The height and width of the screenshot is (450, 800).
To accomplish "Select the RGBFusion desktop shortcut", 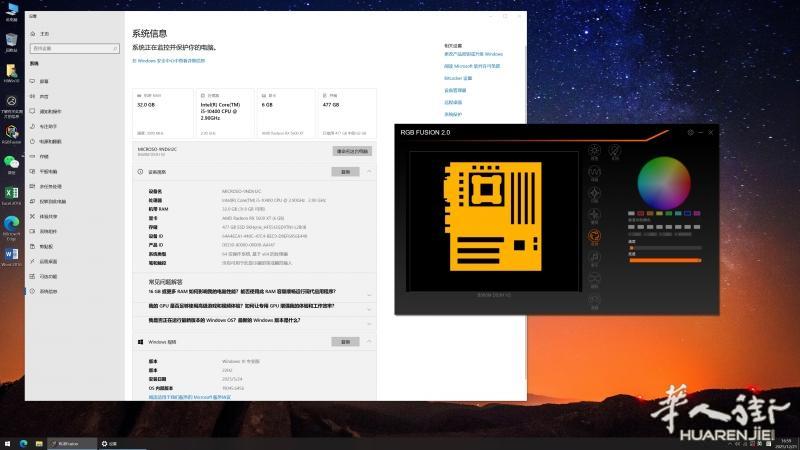I will click(12, 135).
